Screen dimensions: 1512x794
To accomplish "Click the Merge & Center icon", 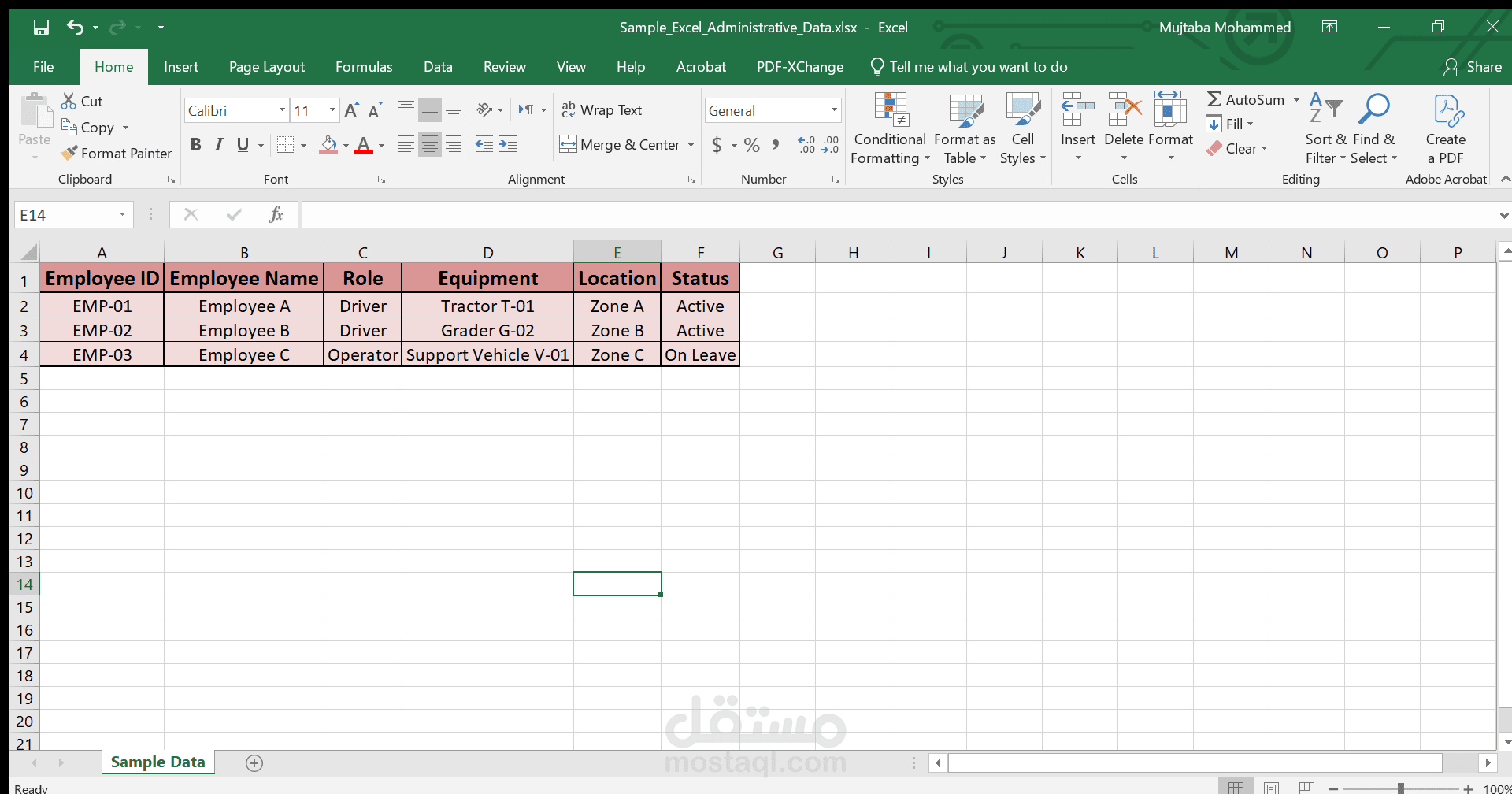I will 568,144.
